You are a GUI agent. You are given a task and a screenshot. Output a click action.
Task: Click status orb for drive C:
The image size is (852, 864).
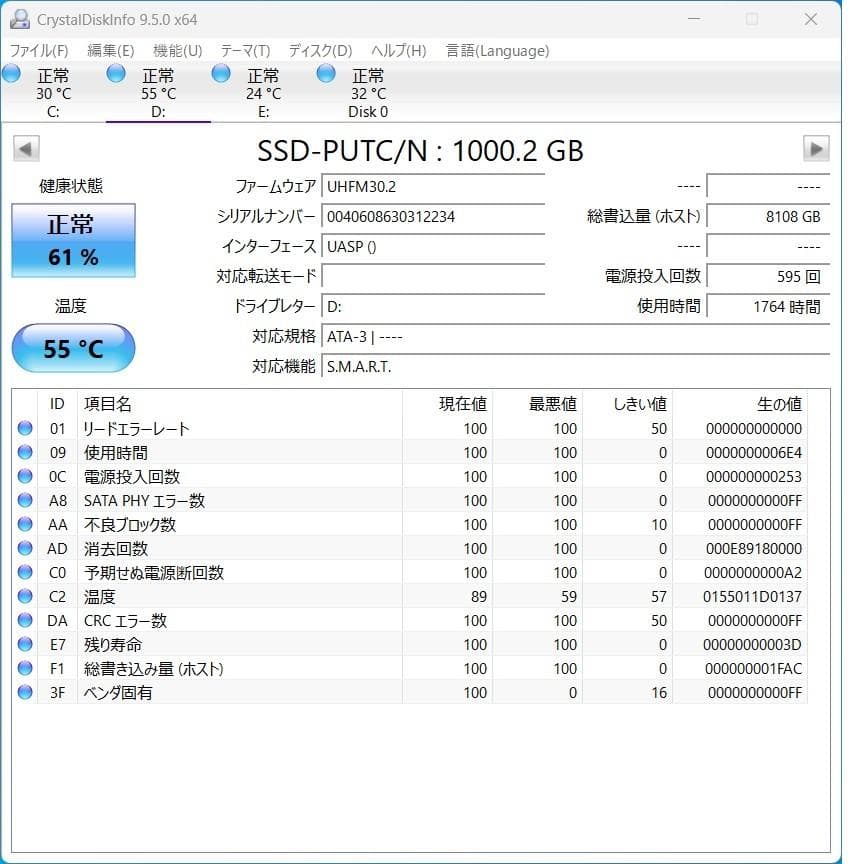click(11, 73)
